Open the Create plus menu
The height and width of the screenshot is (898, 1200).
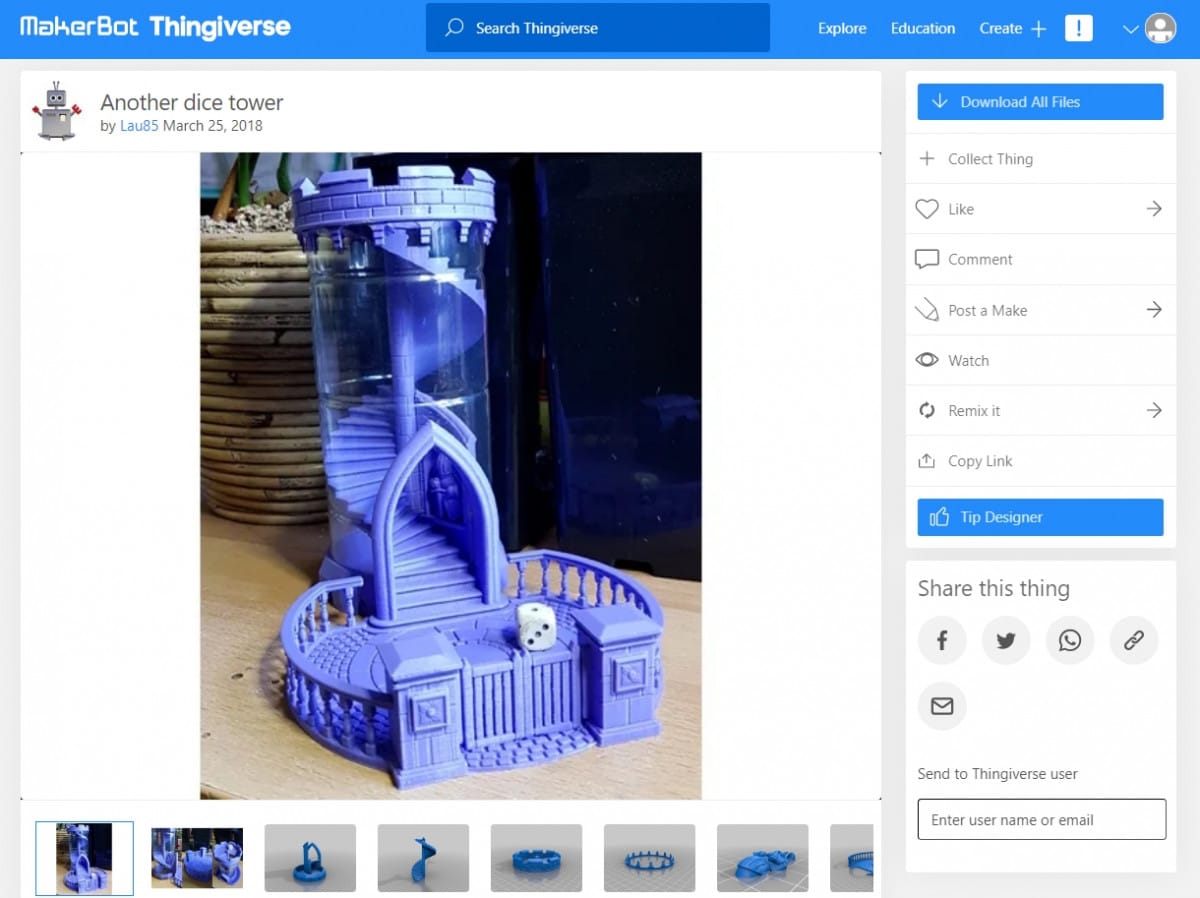(1040, 28)
